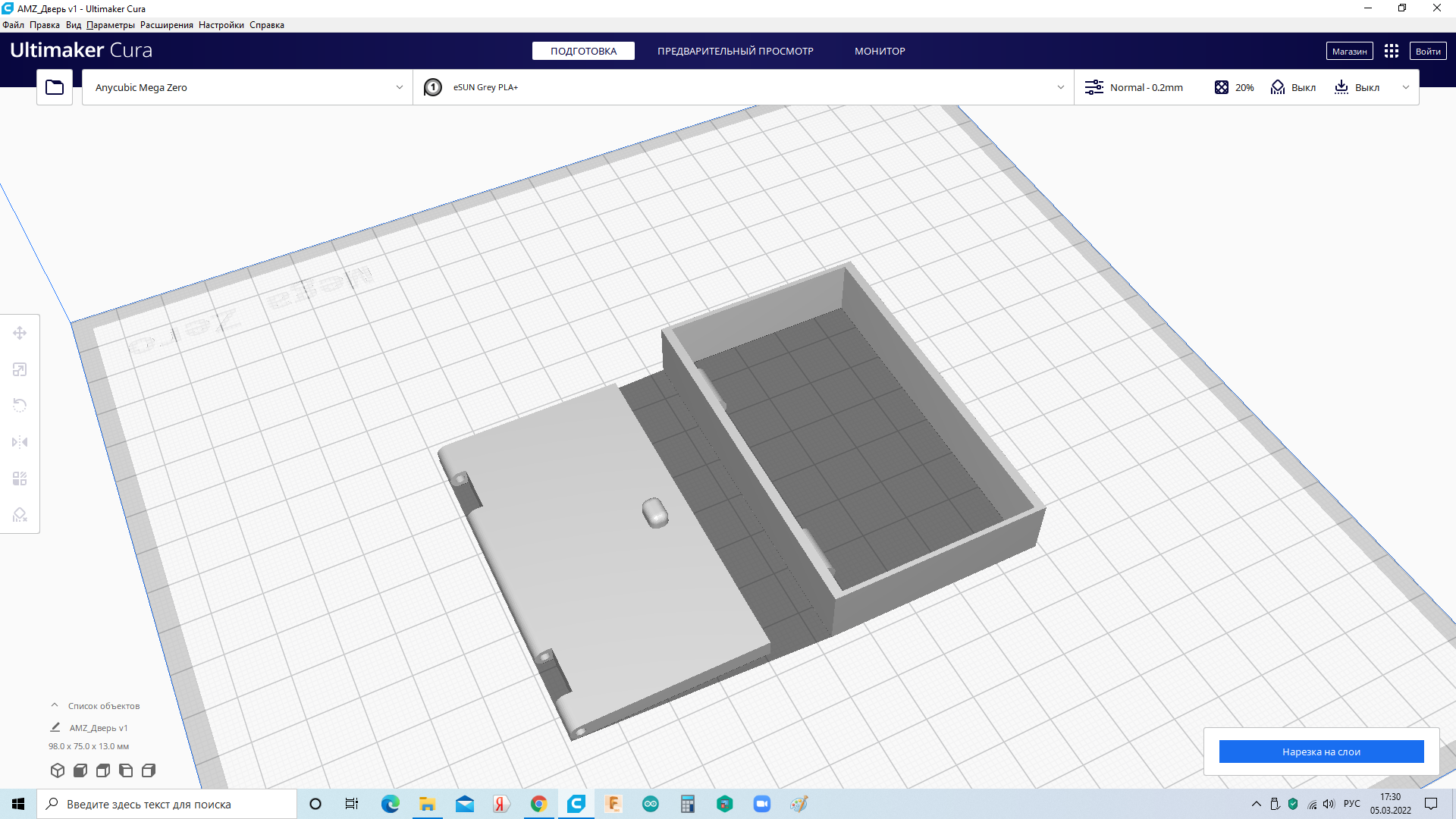The width and height of the screenshot is (1456, 819).
Task: Select the Rotate tool in left toolbar
Action: coord(20,406)
